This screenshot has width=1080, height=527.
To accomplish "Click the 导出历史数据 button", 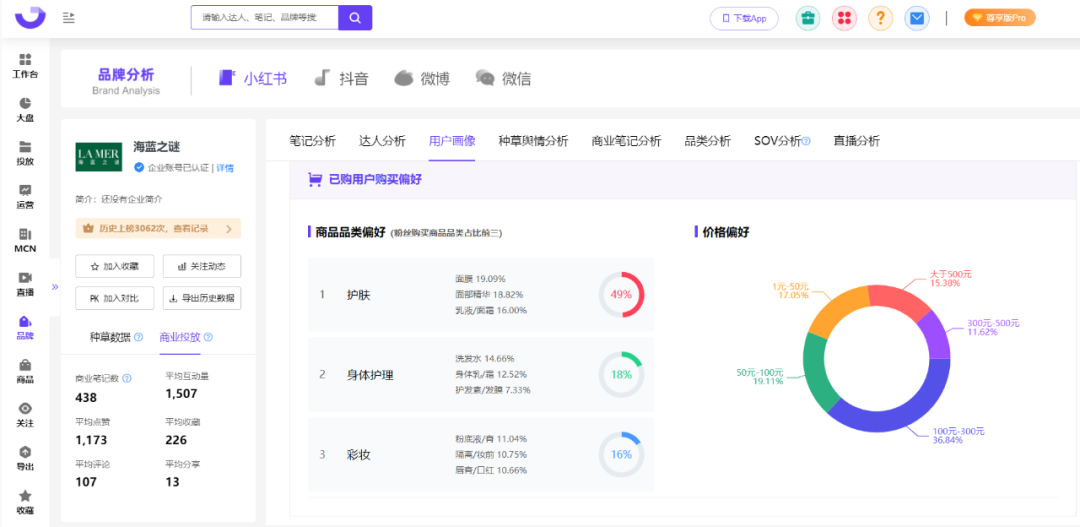I will 202,298.
